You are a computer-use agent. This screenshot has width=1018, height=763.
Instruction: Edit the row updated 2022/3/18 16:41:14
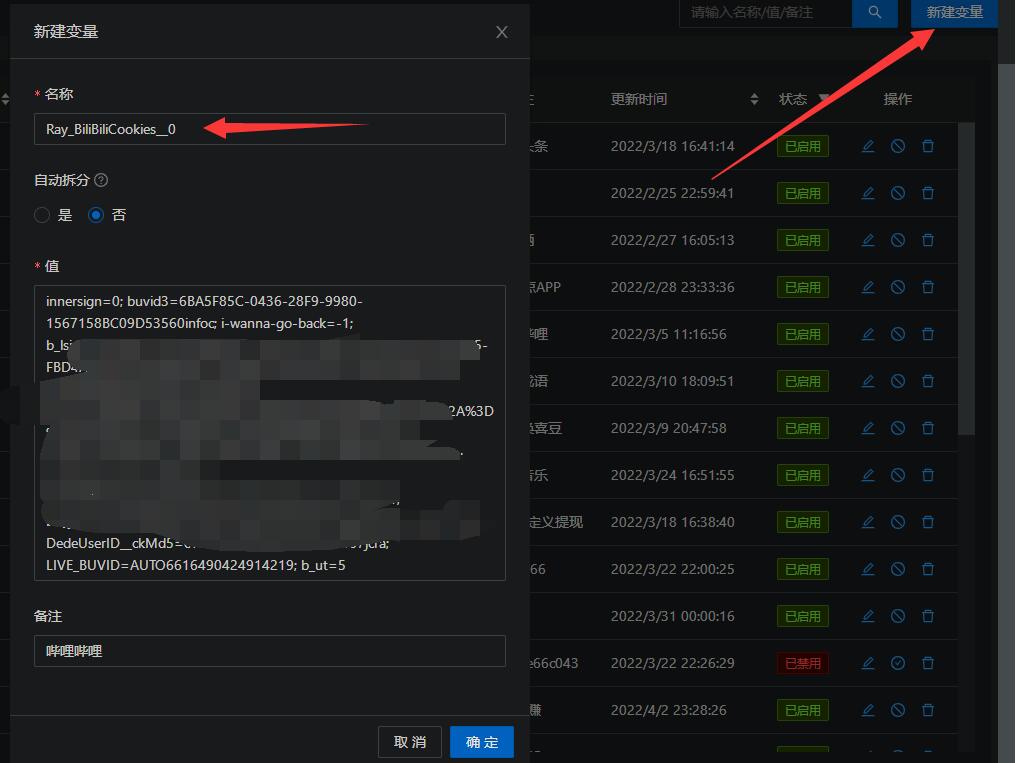(867, 146)
